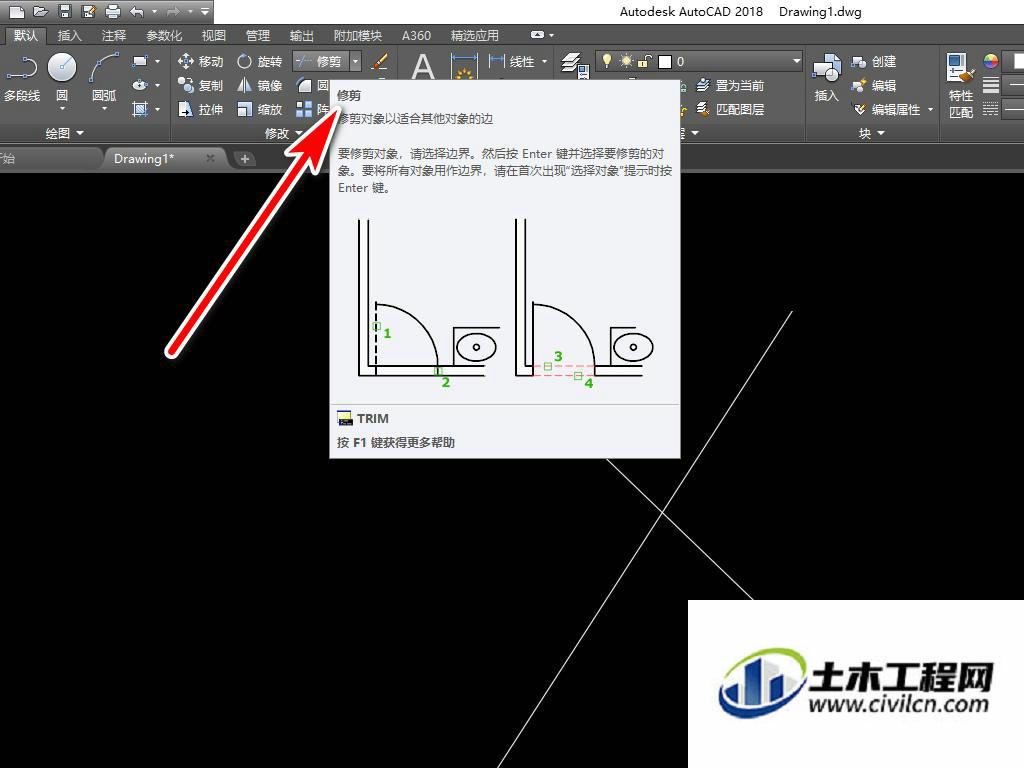Viewport: 1024px width, 768px height.
Task: Click the 编辑 block editor button
Action: (x=873, y=85)
